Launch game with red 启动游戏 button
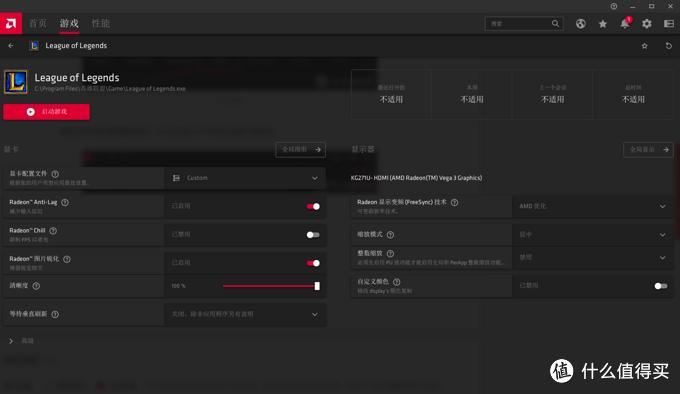 tap(46, 112)
